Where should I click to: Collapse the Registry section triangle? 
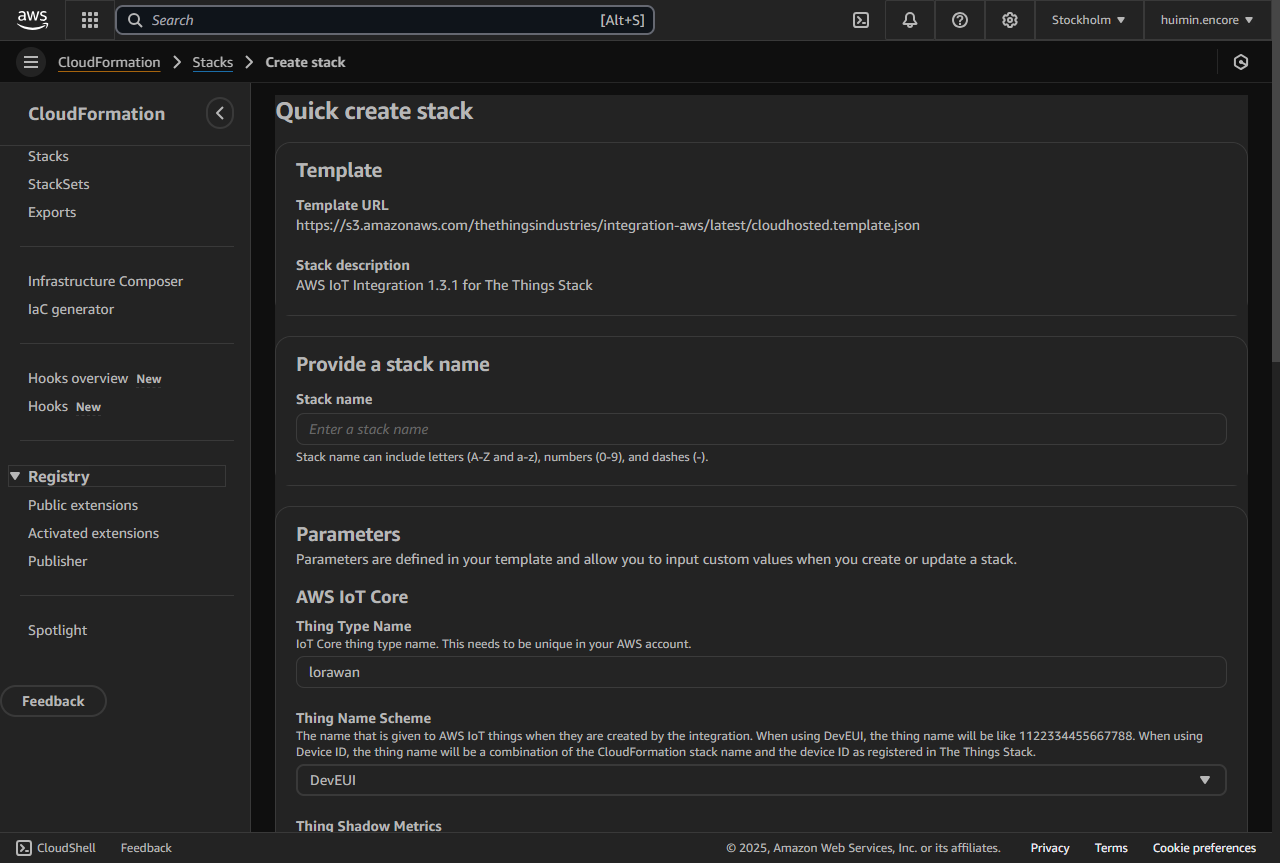pos(15,476)
